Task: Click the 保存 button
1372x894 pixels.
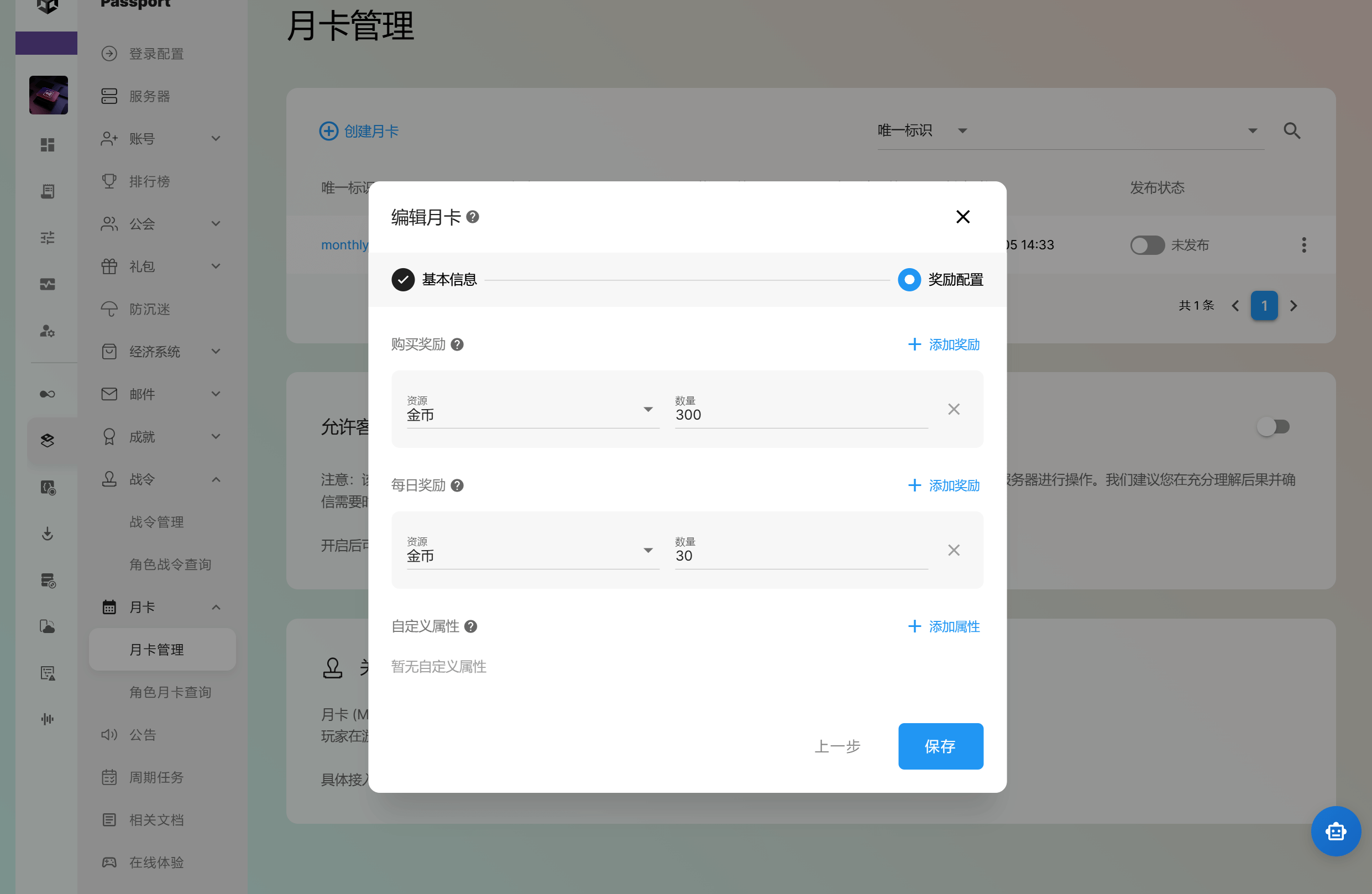Action: tap(940, 746)
